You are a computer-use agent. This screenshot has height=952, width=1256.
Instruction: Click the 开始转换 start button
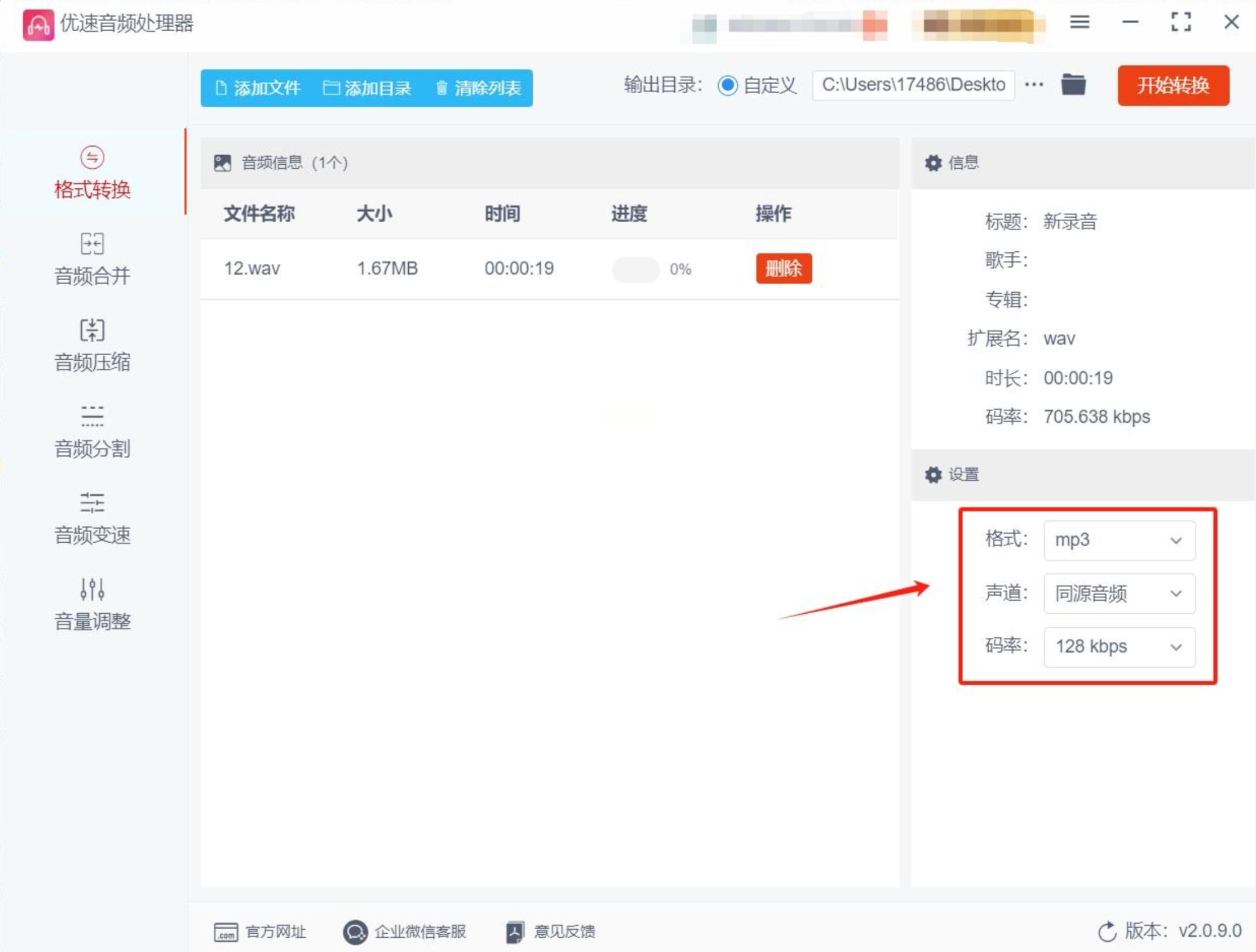pyautogui.click(x=1173, y=86)
